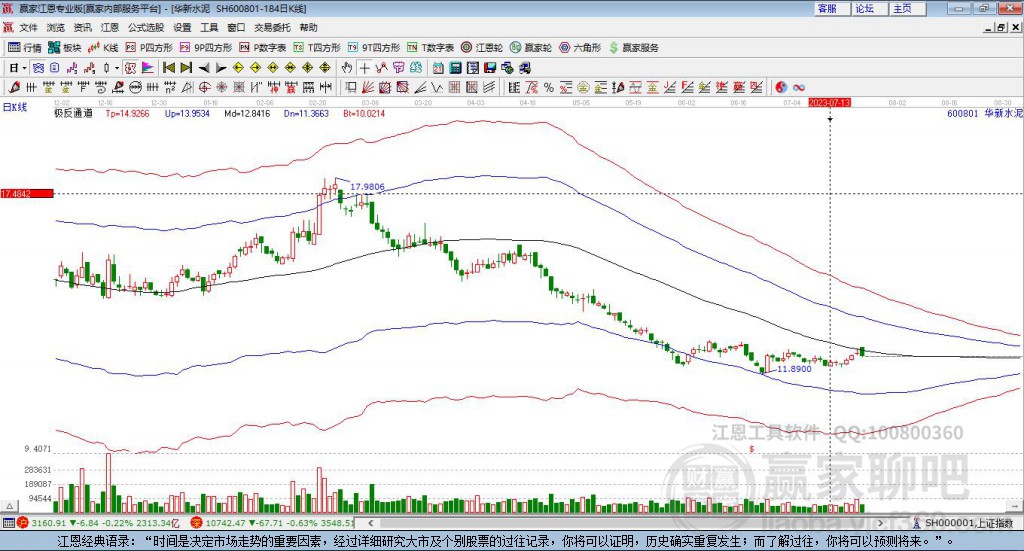The height and width of the screenshot is (551, 1024).
Task: Open the 资讯 menu
Action: coord(82,27)
